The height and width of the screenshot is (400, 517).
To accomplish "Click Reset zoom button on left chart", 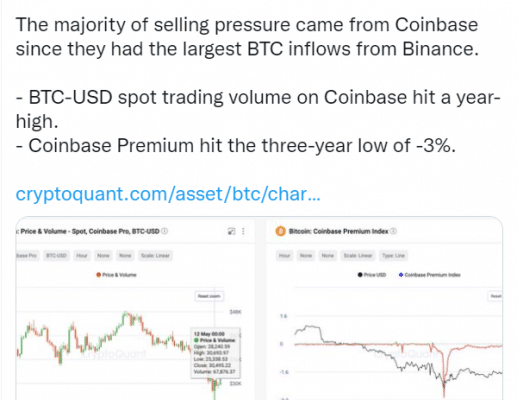I will click(209, 296).
